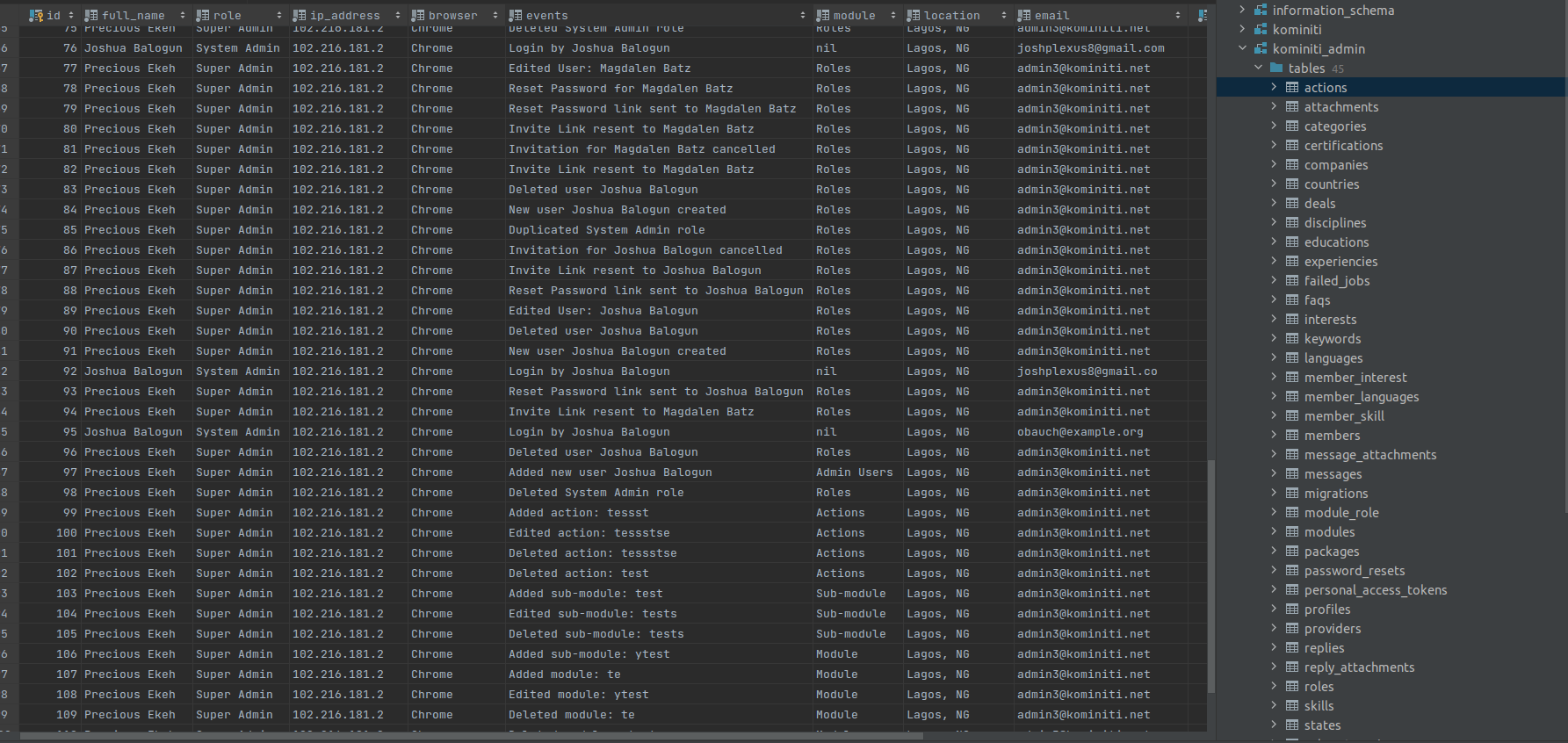Click the obauch@example.org email cell

[x=1080, y=432]
